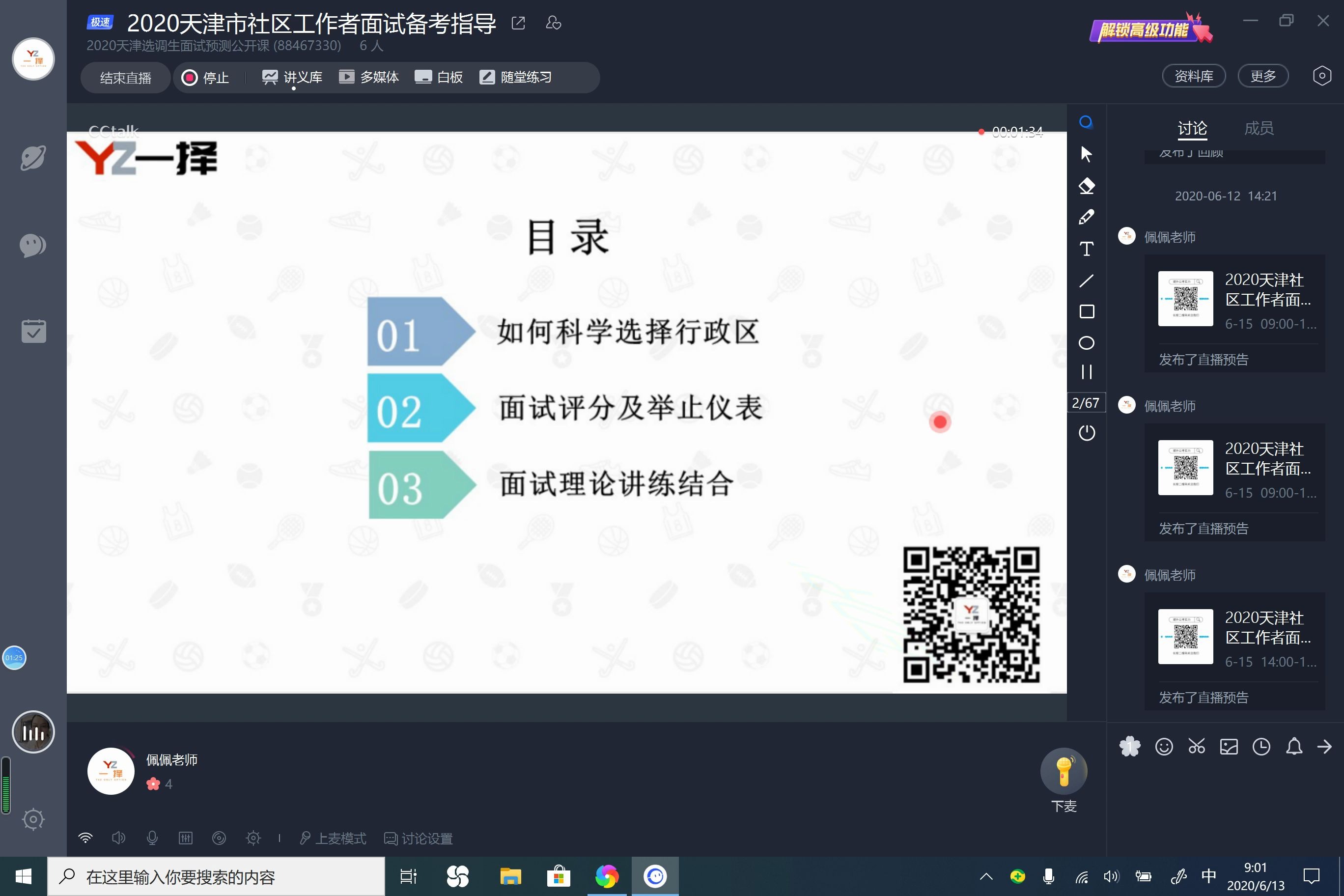This screenshot has width=1344, height=896.
Task: Click the bell notification icon in chat
Action: coord(1294,747)
